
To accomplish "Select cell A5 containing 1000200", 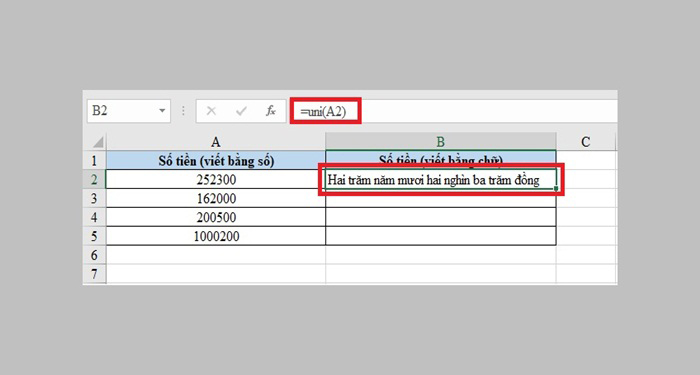I will tap(216, 236).
